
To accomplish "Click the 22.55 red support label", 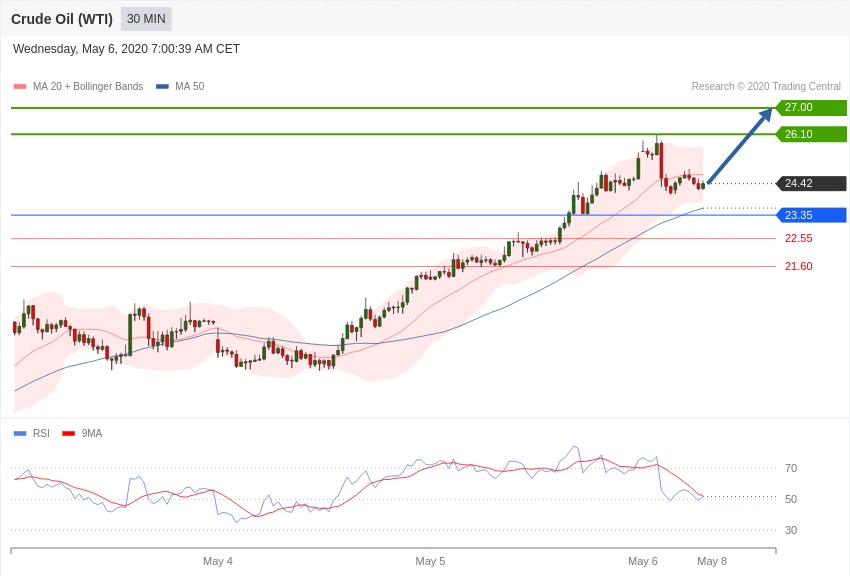I will tap(798, 239).
